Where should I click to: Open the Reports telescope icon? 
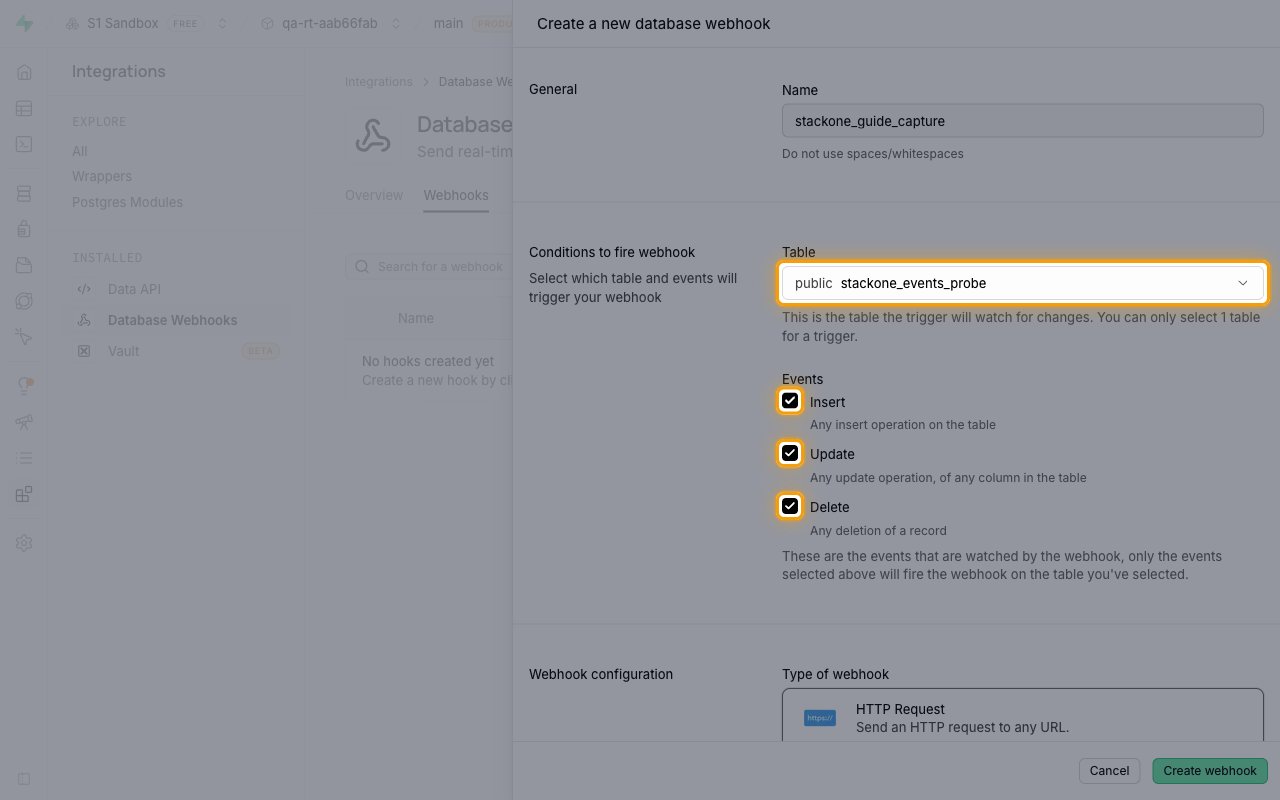pos(24,422)
